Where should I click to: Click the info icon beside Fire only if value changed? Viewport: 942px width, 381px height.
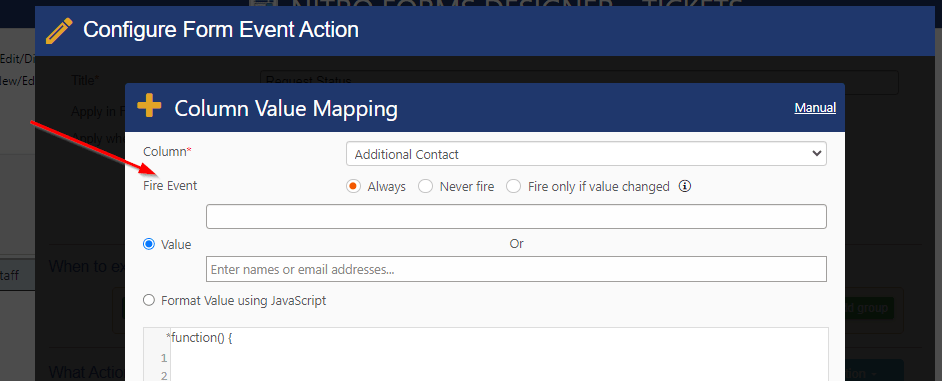(x=684, y=186)
